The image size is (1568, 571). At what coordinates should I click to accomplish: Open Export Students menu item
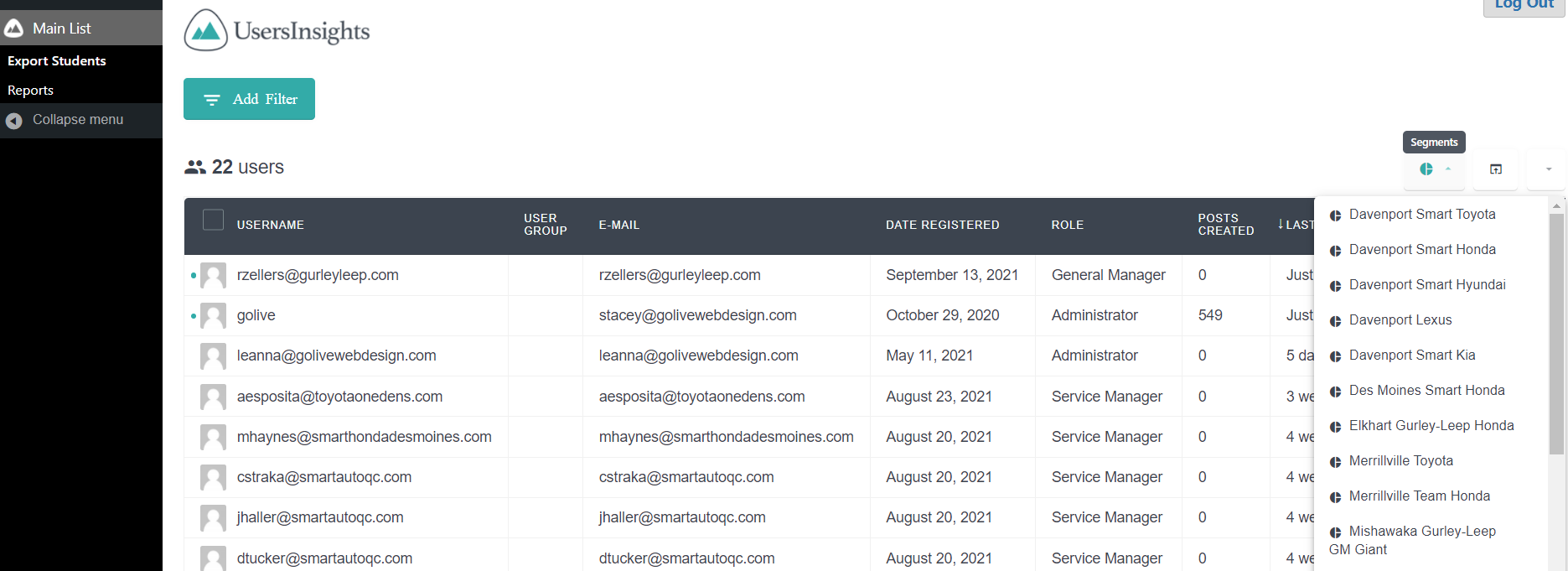pos(57,61)
